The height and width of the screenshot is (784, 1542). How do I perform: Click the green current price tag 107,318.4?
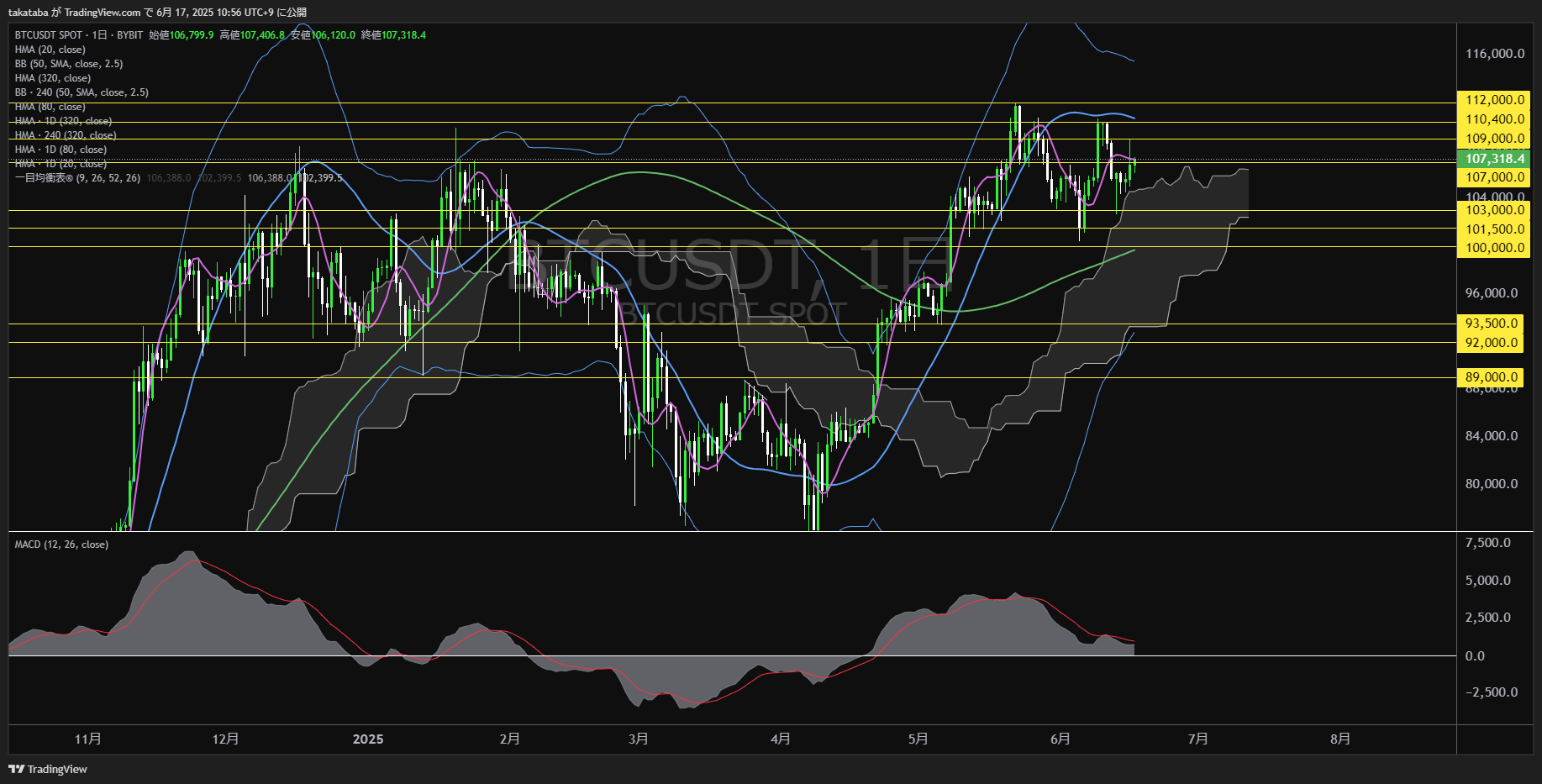pos(1494,159)
